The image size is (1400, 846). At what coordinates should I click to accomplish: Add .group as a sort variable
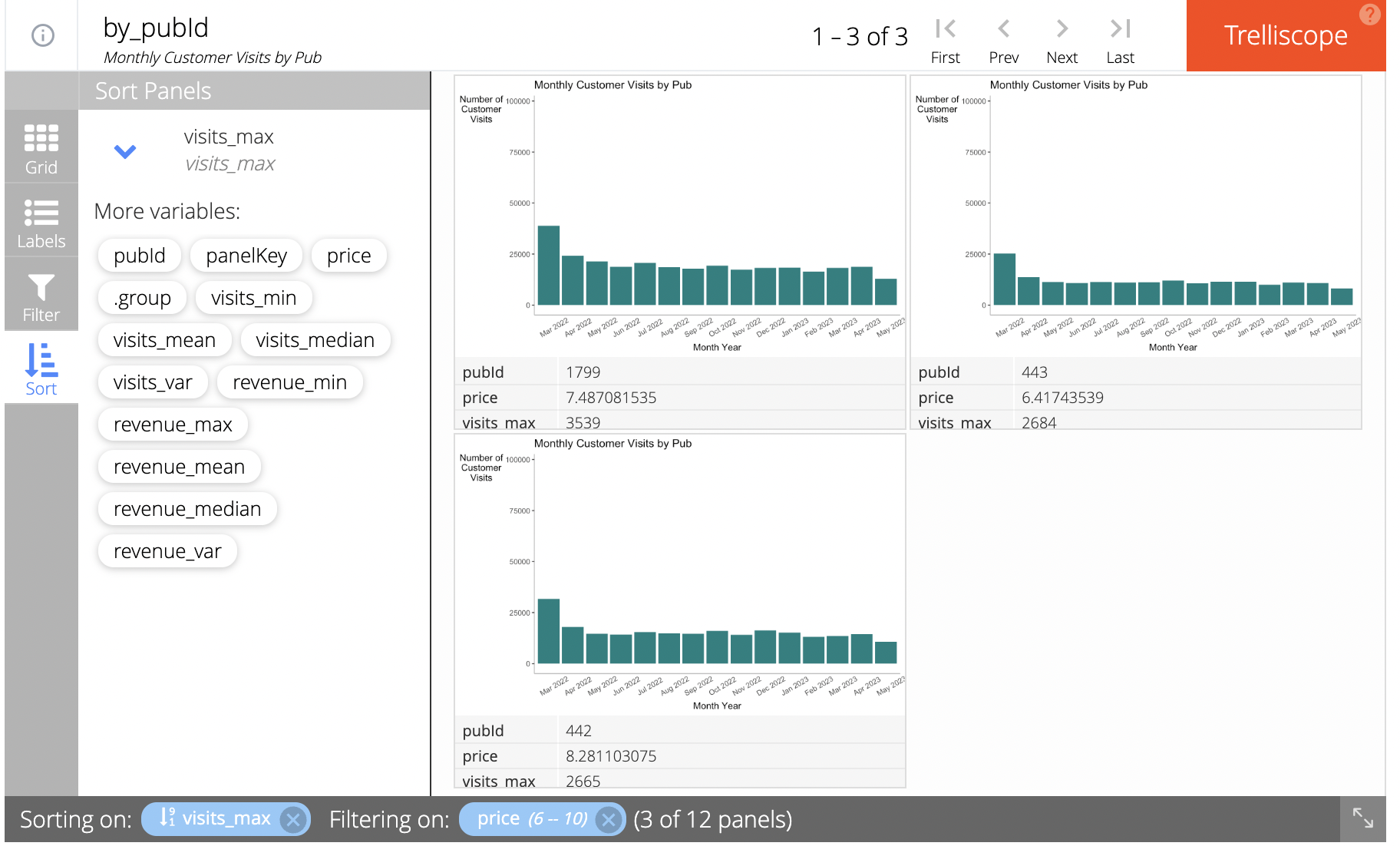pos(143,298)
